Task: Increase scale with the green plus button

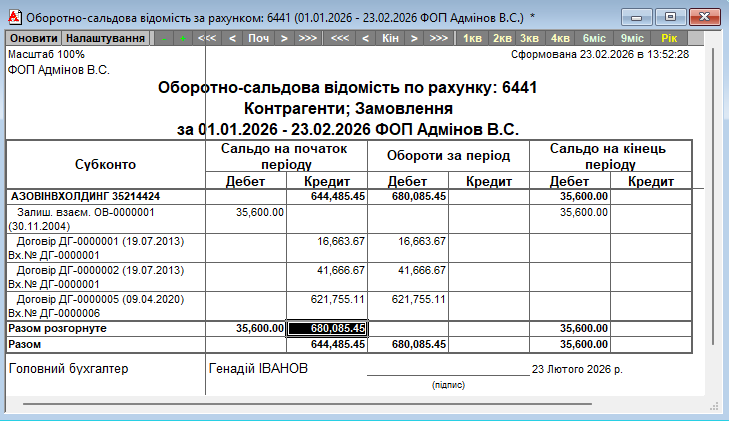Action: (x=182, y=38)
